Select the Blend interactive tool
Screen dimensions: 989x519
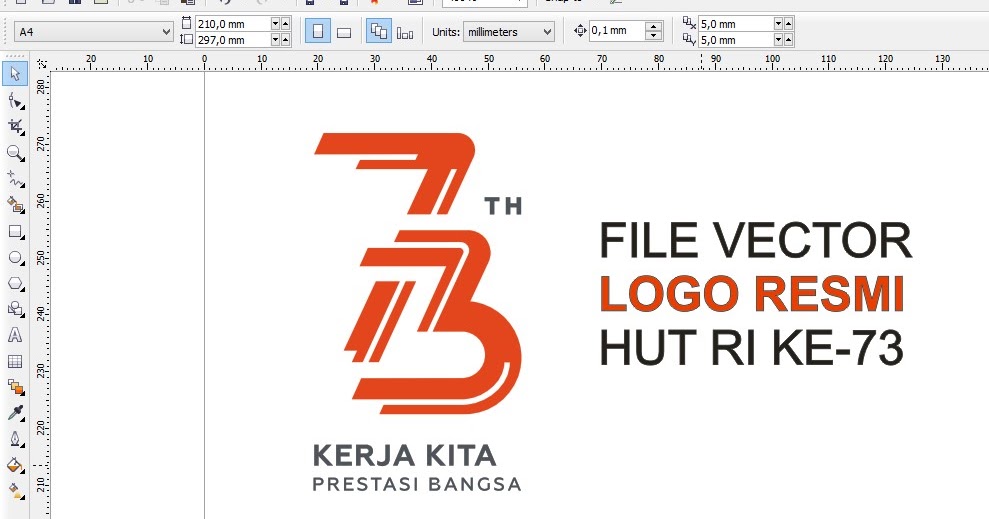click(x=15, y=387)
